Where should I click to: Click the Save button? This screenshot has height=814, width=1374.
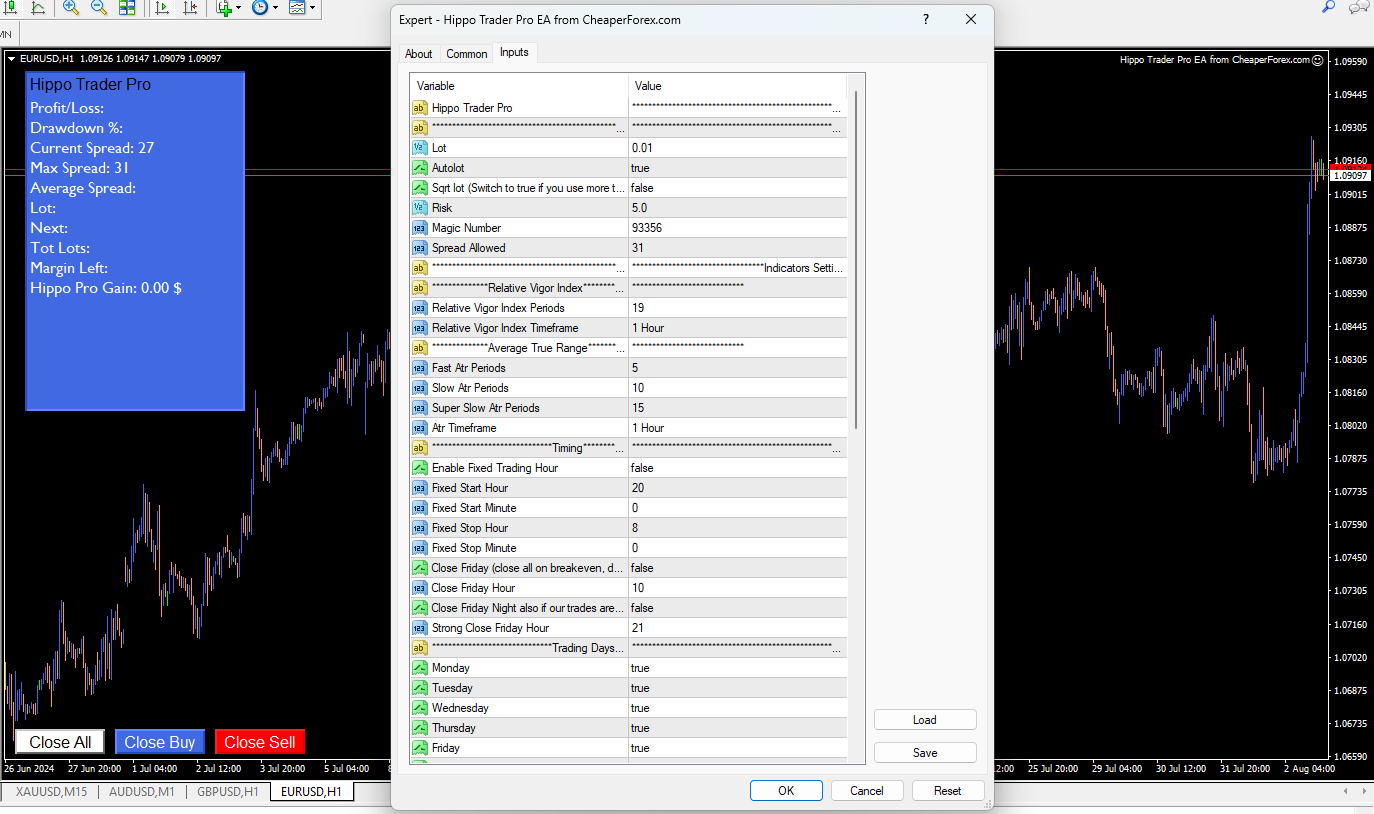pos(925,753)
